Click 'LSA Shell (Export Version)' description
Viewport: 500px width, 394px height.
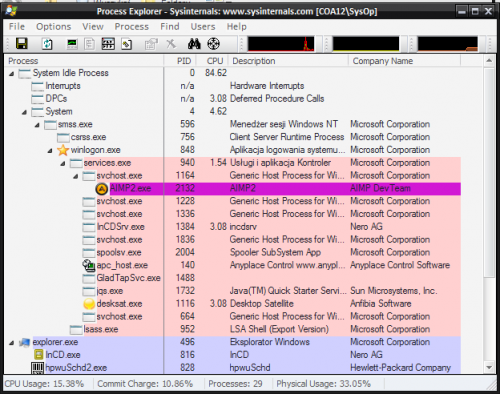[x=279, y=329]
